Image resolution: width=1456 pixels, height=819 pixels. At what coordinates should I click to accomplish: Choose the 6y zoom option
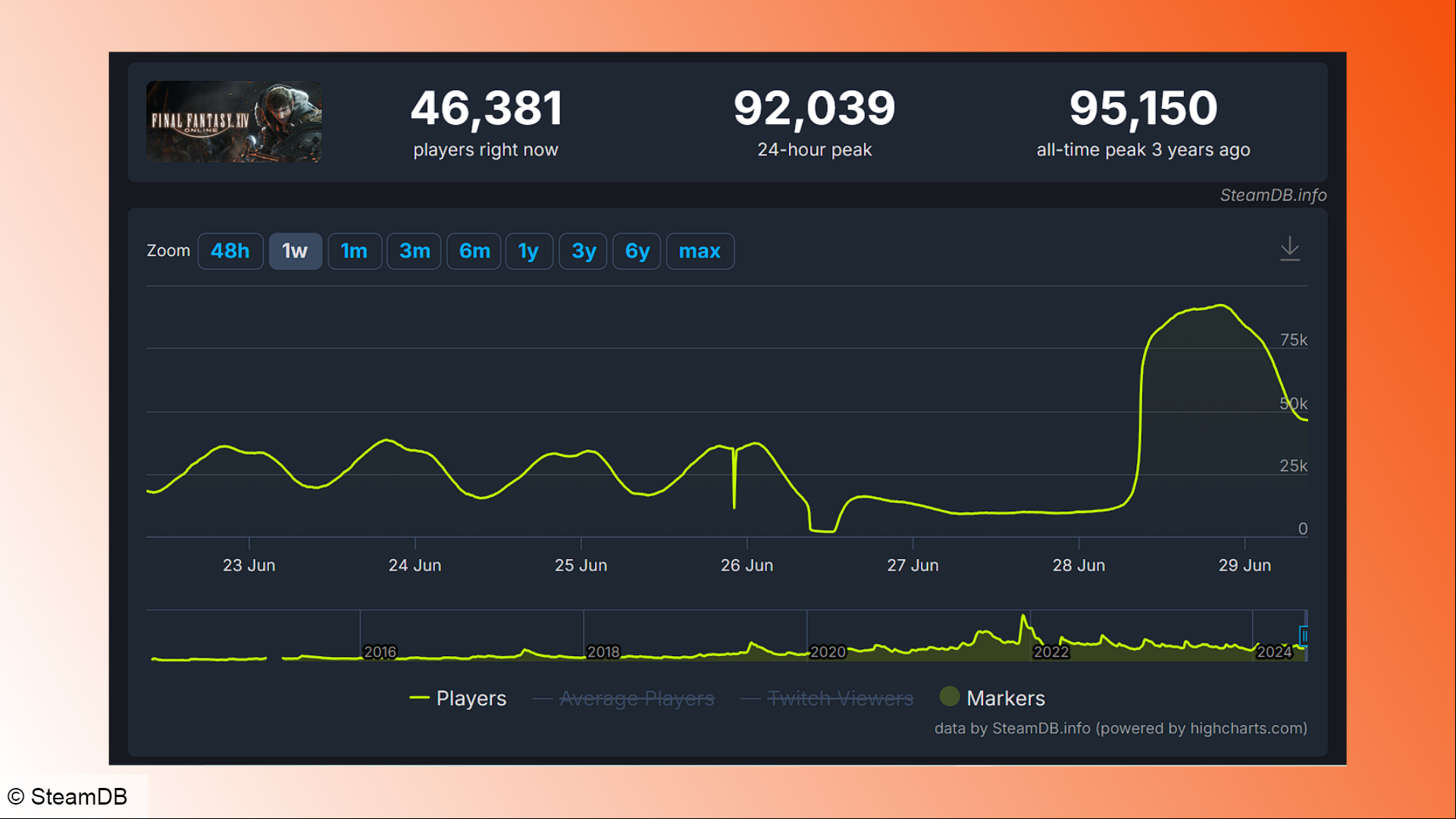(637, 251)
